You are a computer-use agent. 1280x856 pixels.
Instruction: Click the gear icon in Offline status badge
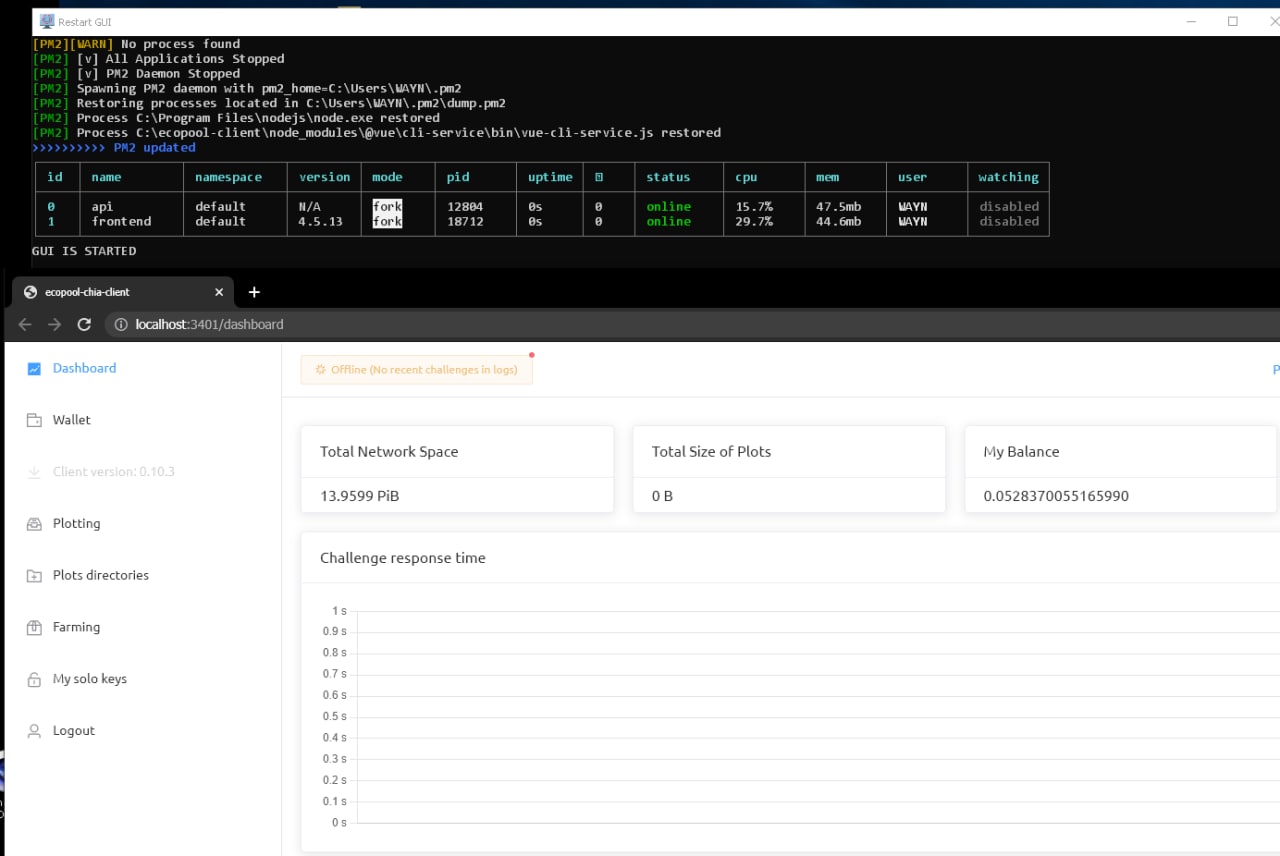pos(320,370)
